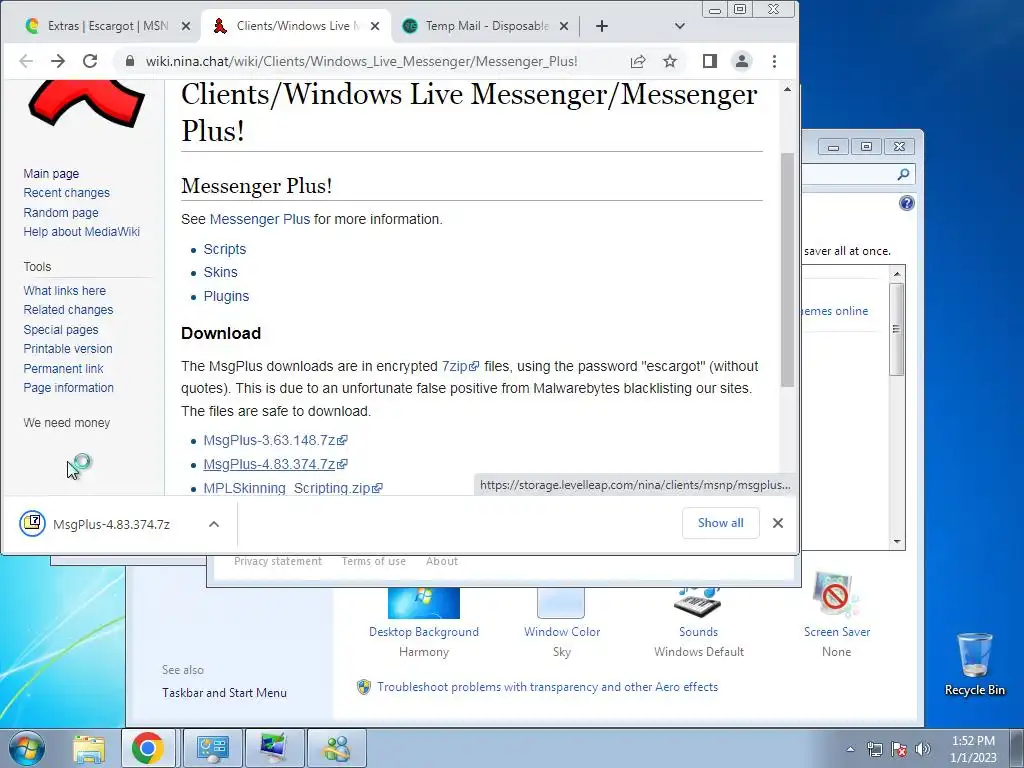Screen dimensions: 1024x768
Task: Open Taskbar and Start Menu link
Action: click(x=225, y=693)
